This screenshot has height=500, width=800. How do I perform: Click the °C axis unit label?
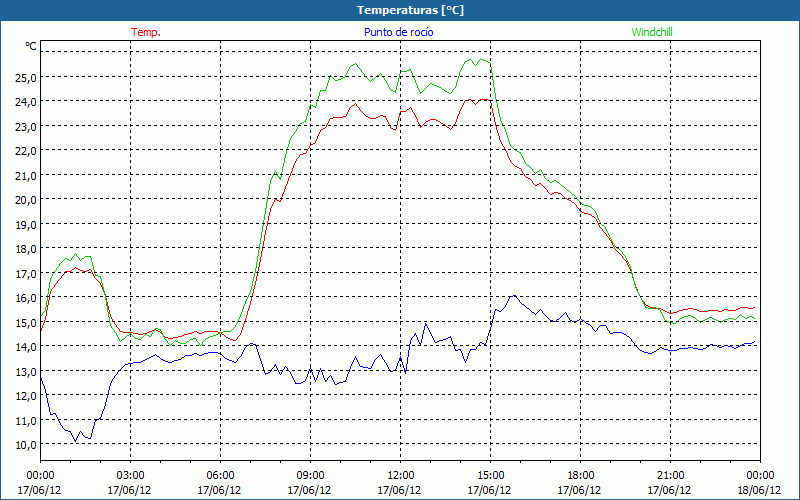tap(31, 46)
